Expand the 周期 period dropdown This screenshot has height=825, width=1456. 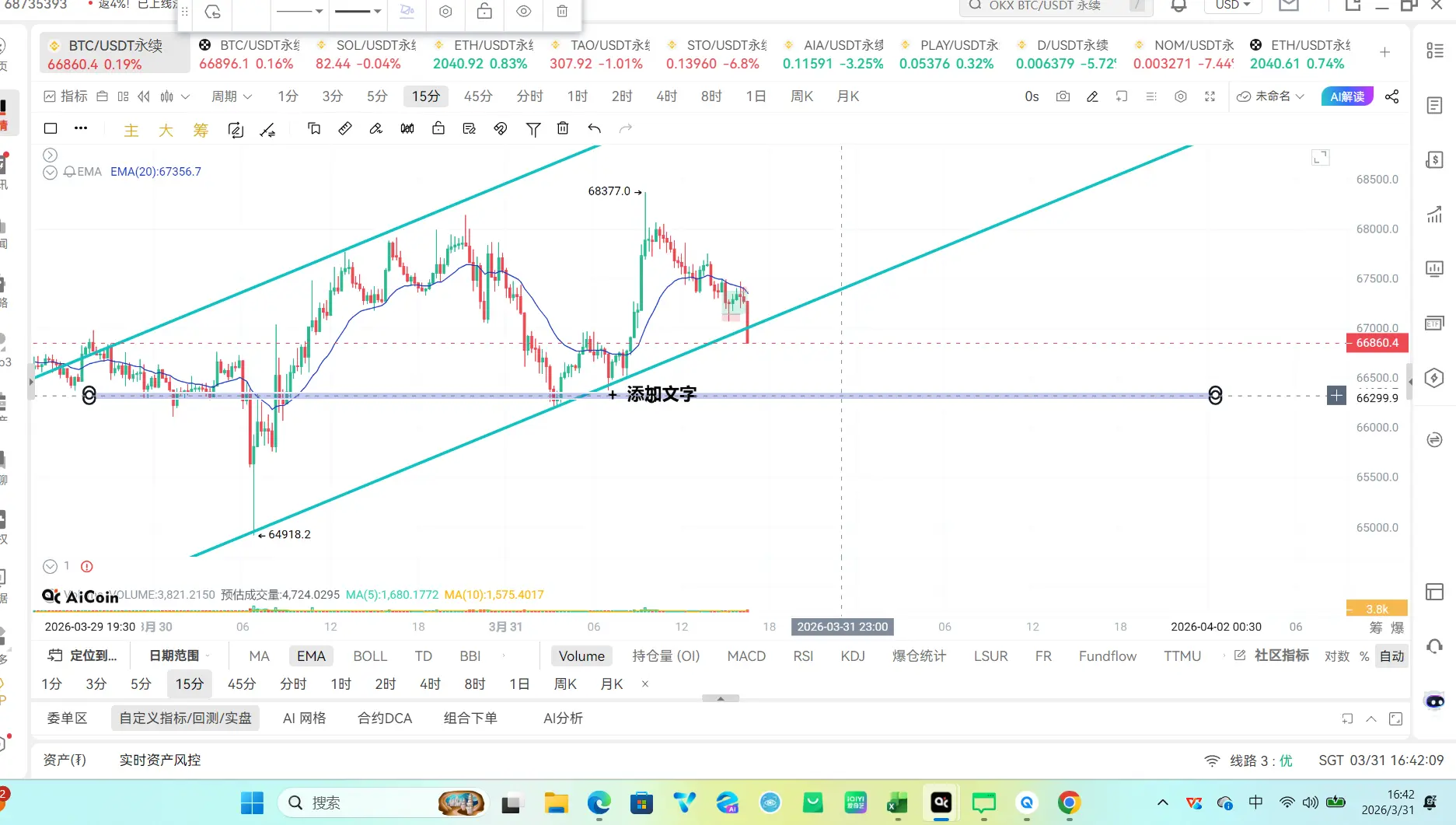[232, 96]
